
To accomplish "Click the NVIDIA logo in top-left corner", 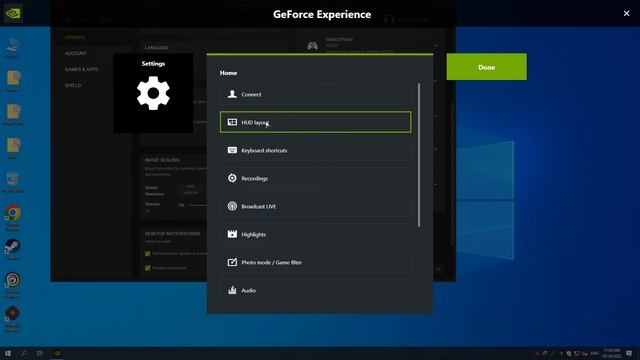I will click(13, 13).
